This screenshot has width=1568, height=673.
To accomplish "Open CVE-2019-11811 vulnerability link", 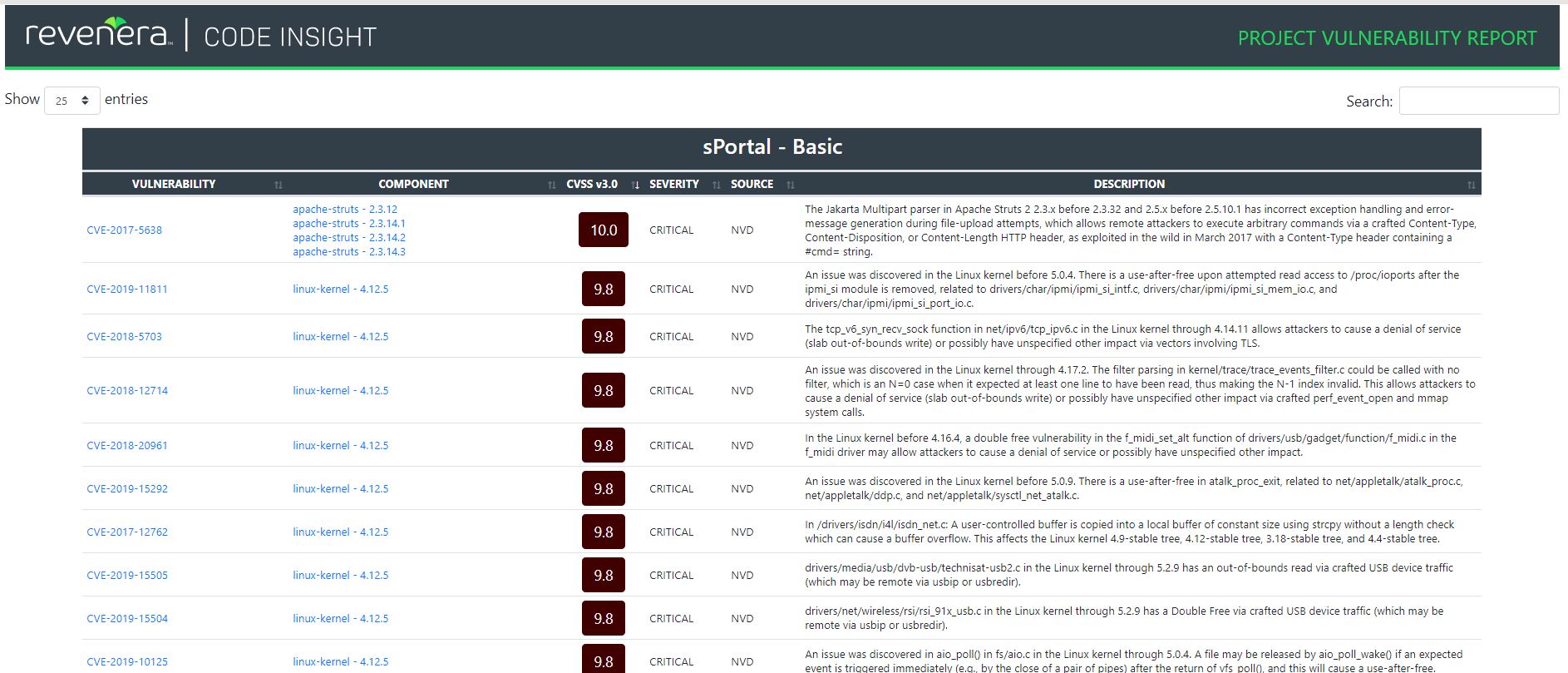I will tap(127, 289).
